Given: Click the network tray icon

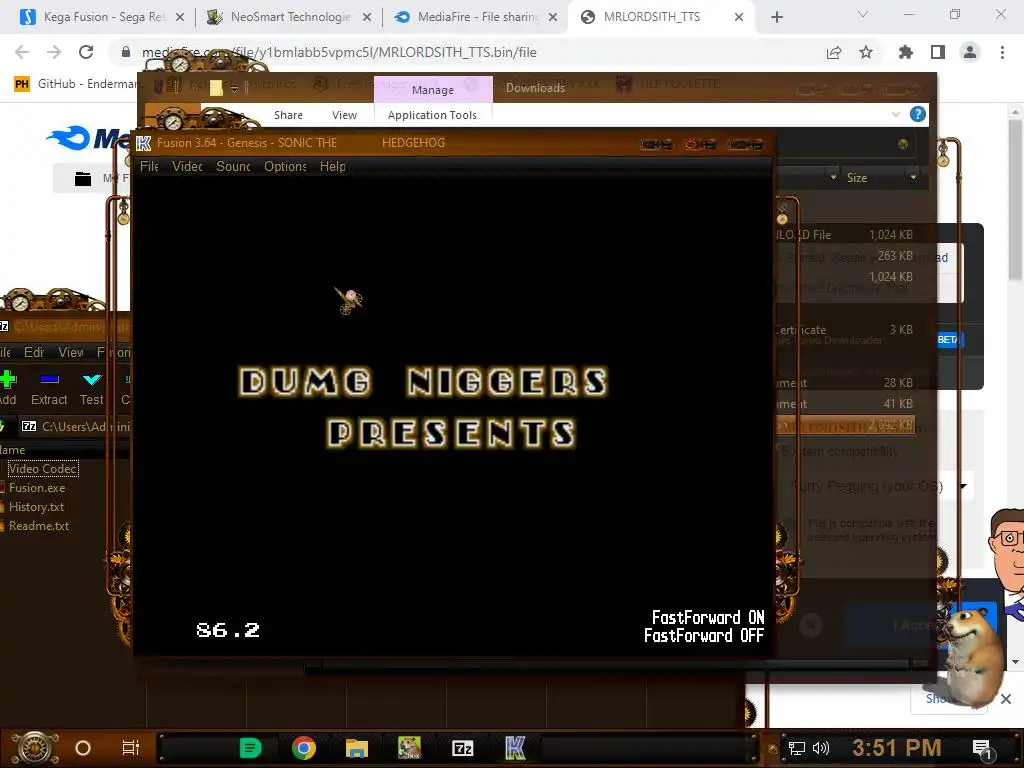Looking at the screenshot, I should click(x=797, y=748).
